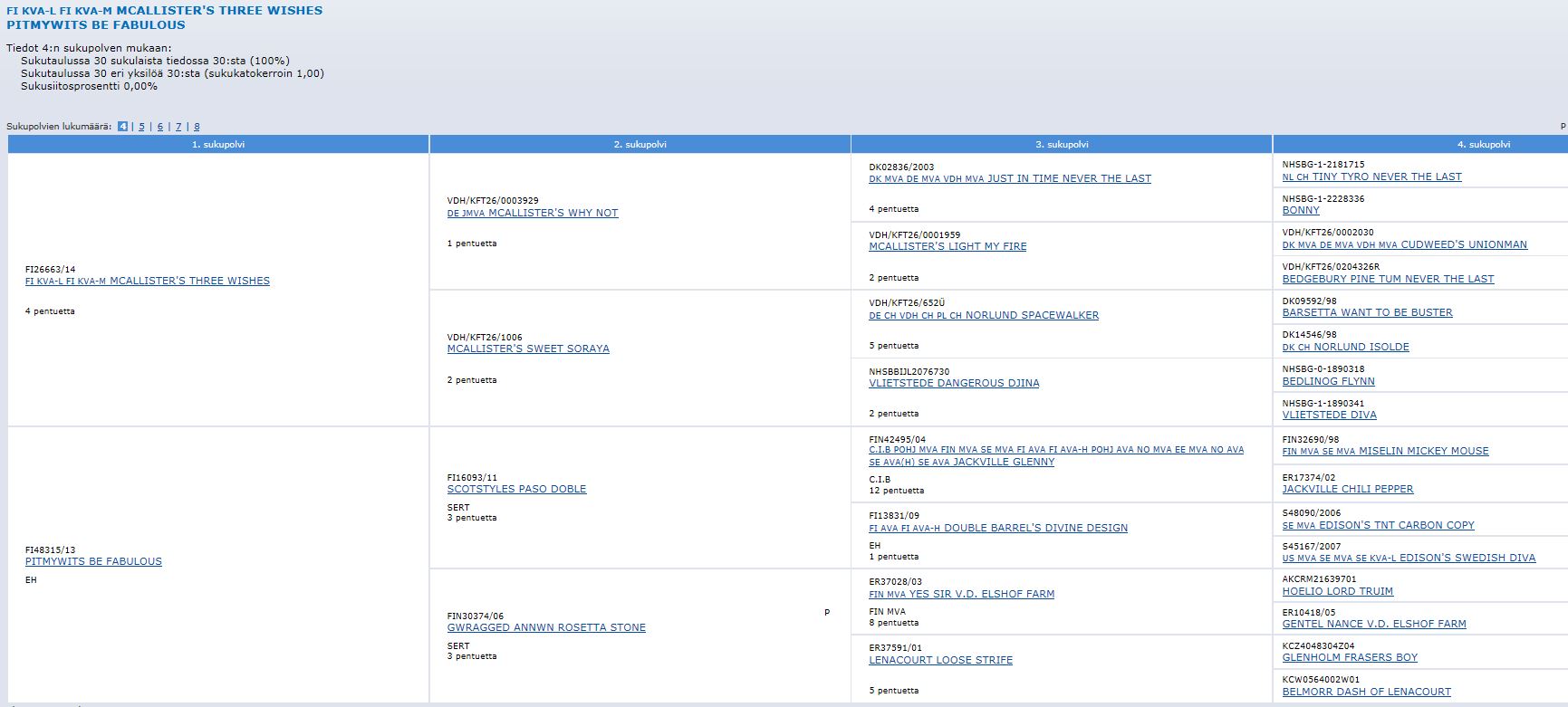Open Vlietstede Dangerous Djina link
Screen dimensions: 1568x707
coord(954,383)
